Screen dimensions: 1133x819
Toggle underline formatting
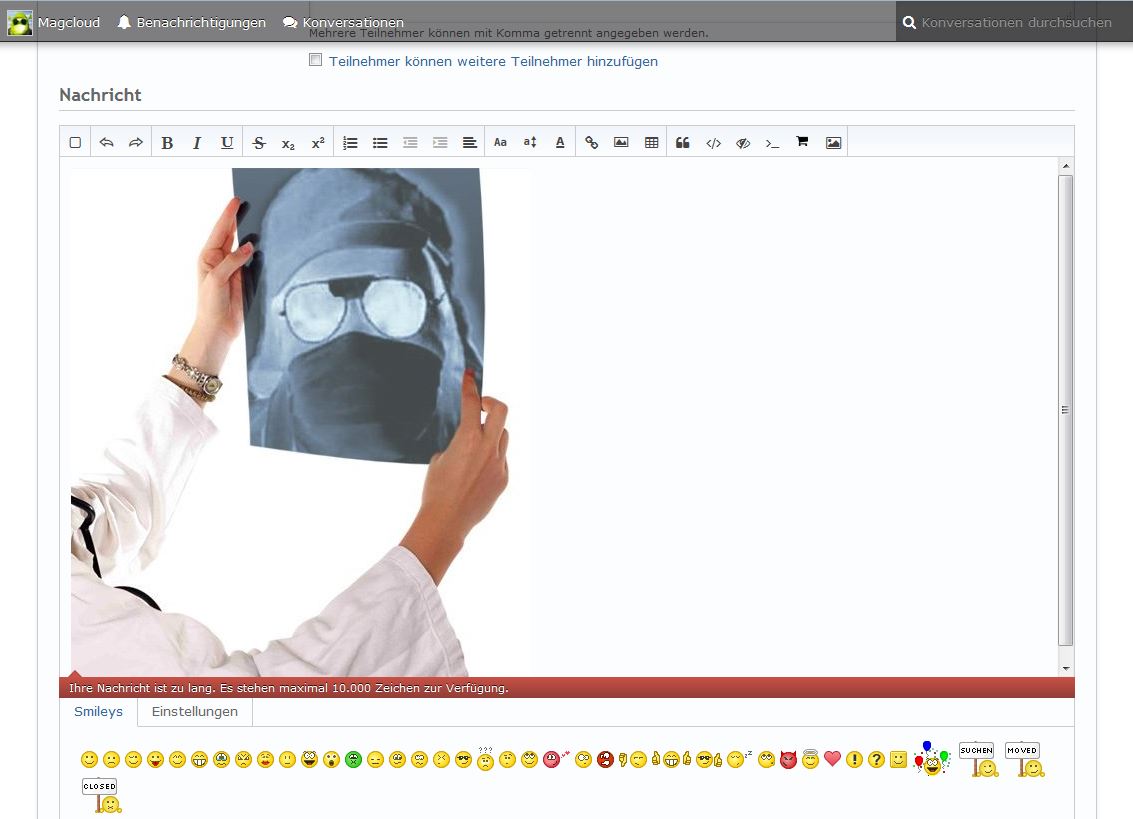tap(227, 142)
